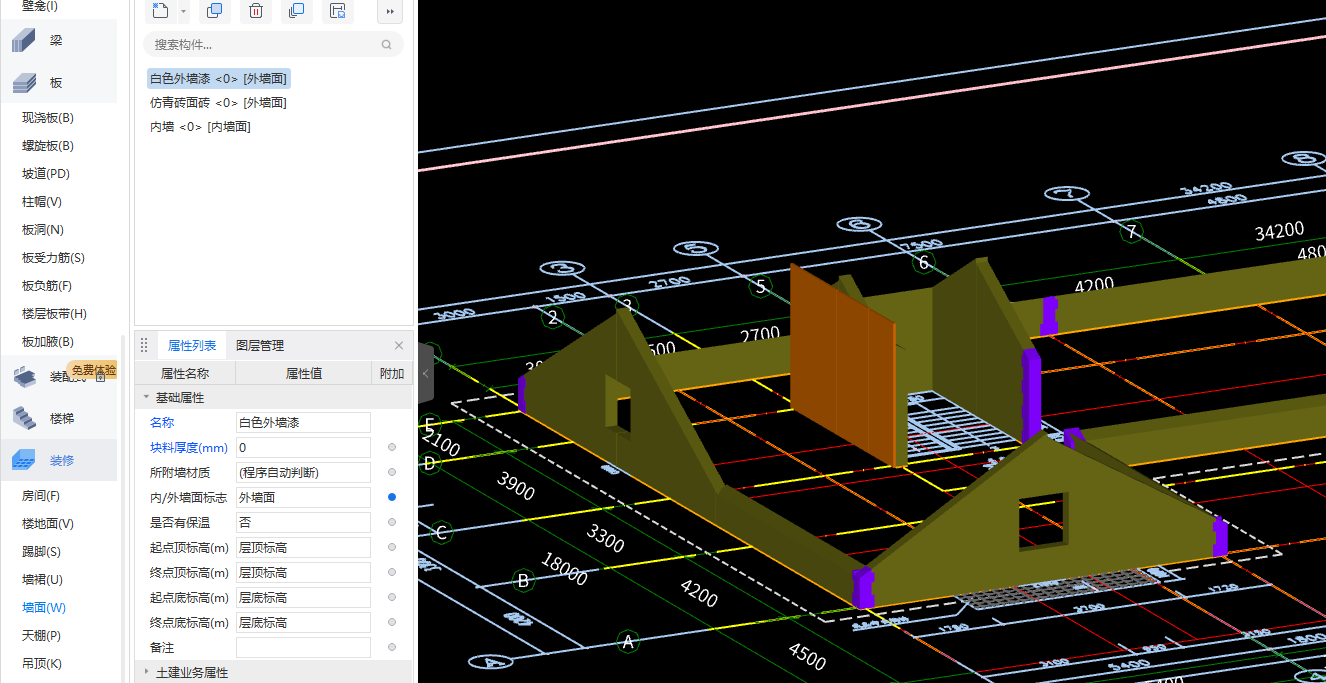1326x683 pixels.
Task: Collapse the left panel with side arrow handle
Action: [x=426, y=373]
